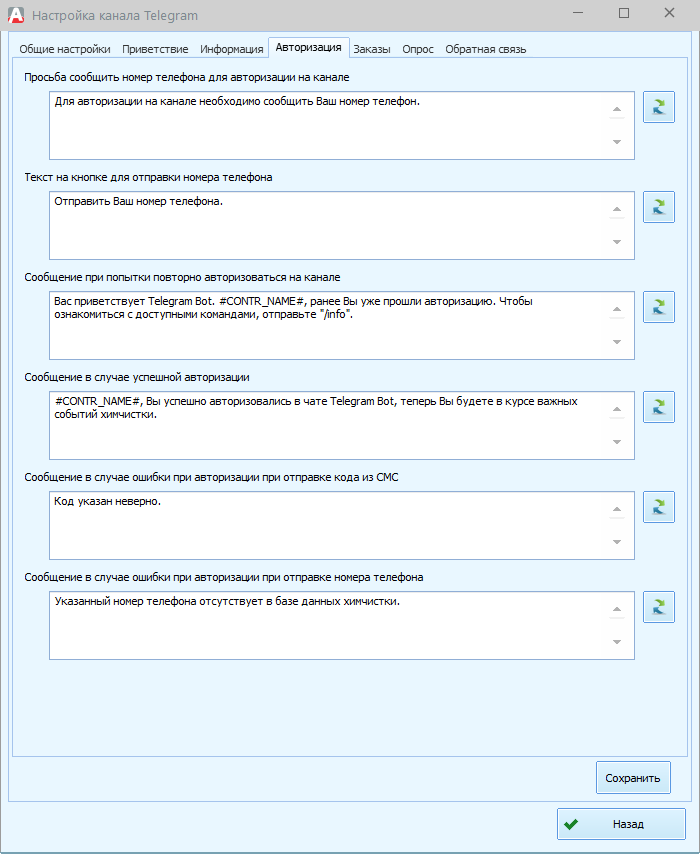Open the Опрос tab
This screenshot has width=700, height=854.
[418, 49]
